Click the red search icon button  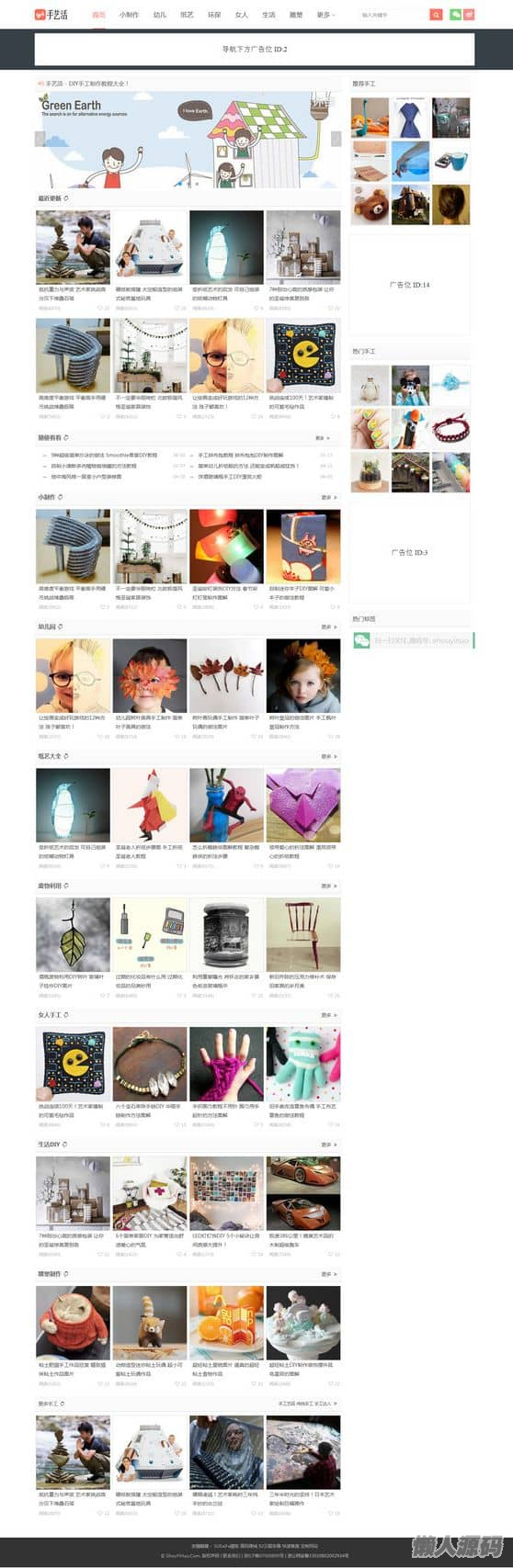[436, 15]
